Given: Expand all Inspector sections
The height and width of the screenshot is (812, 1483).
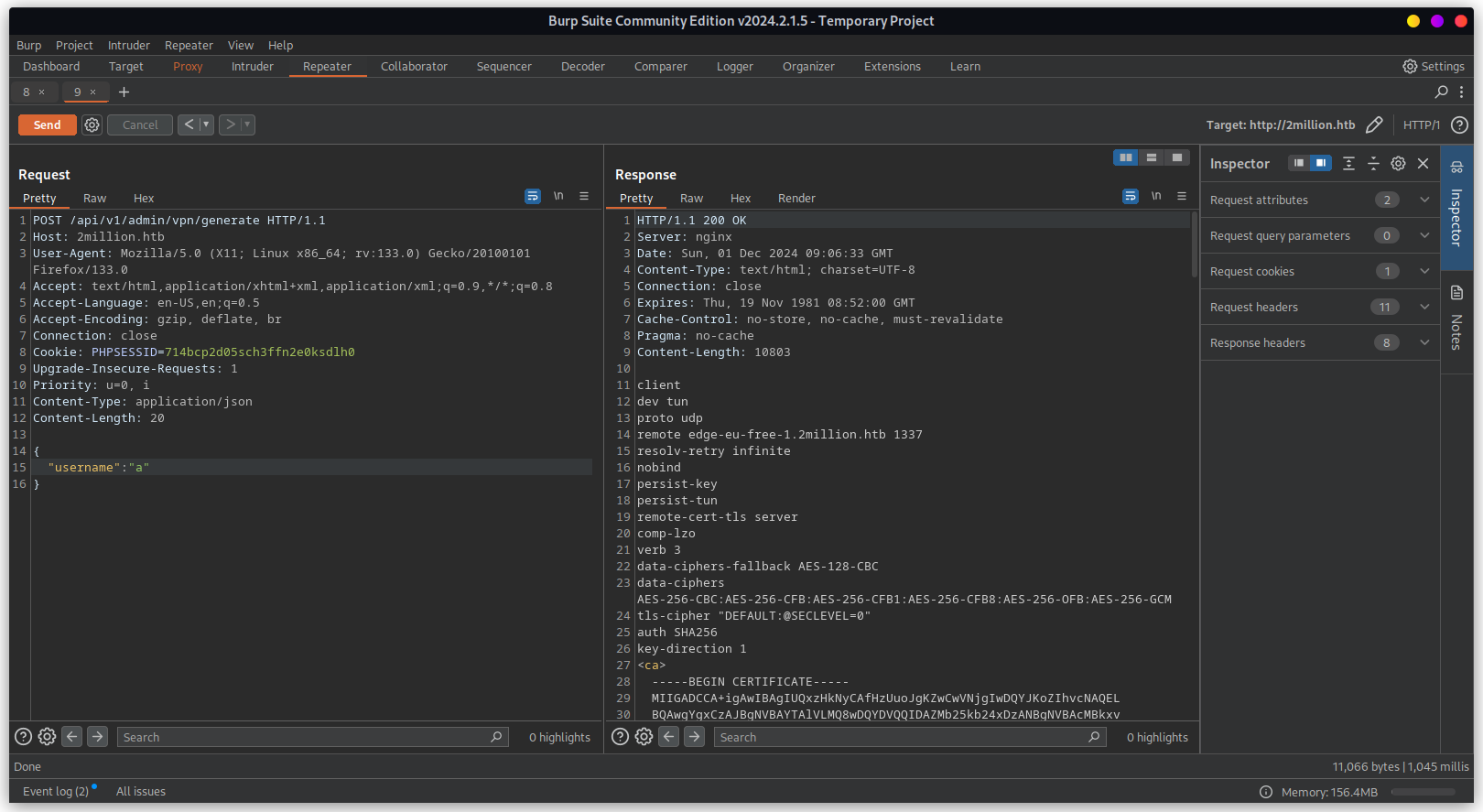Looking at the screenshot, I should (1348, 163).
